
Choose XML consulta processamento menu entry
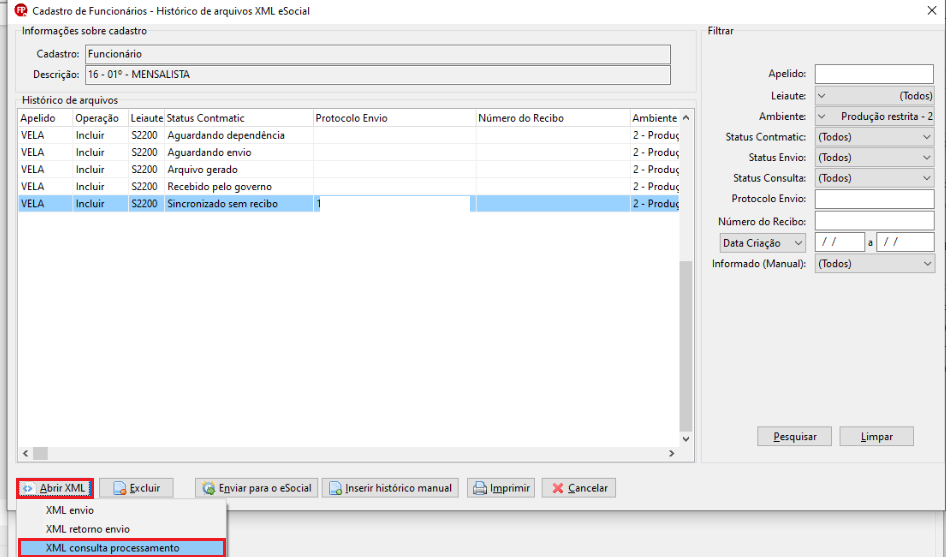click(122, 548)
